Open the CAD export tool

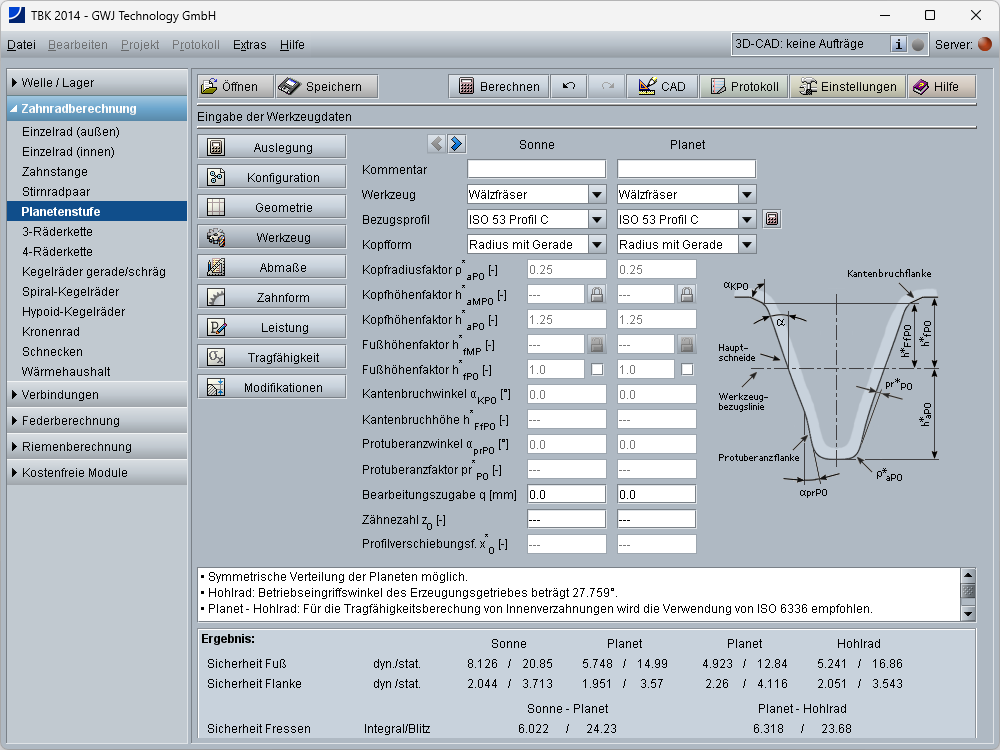661,87
